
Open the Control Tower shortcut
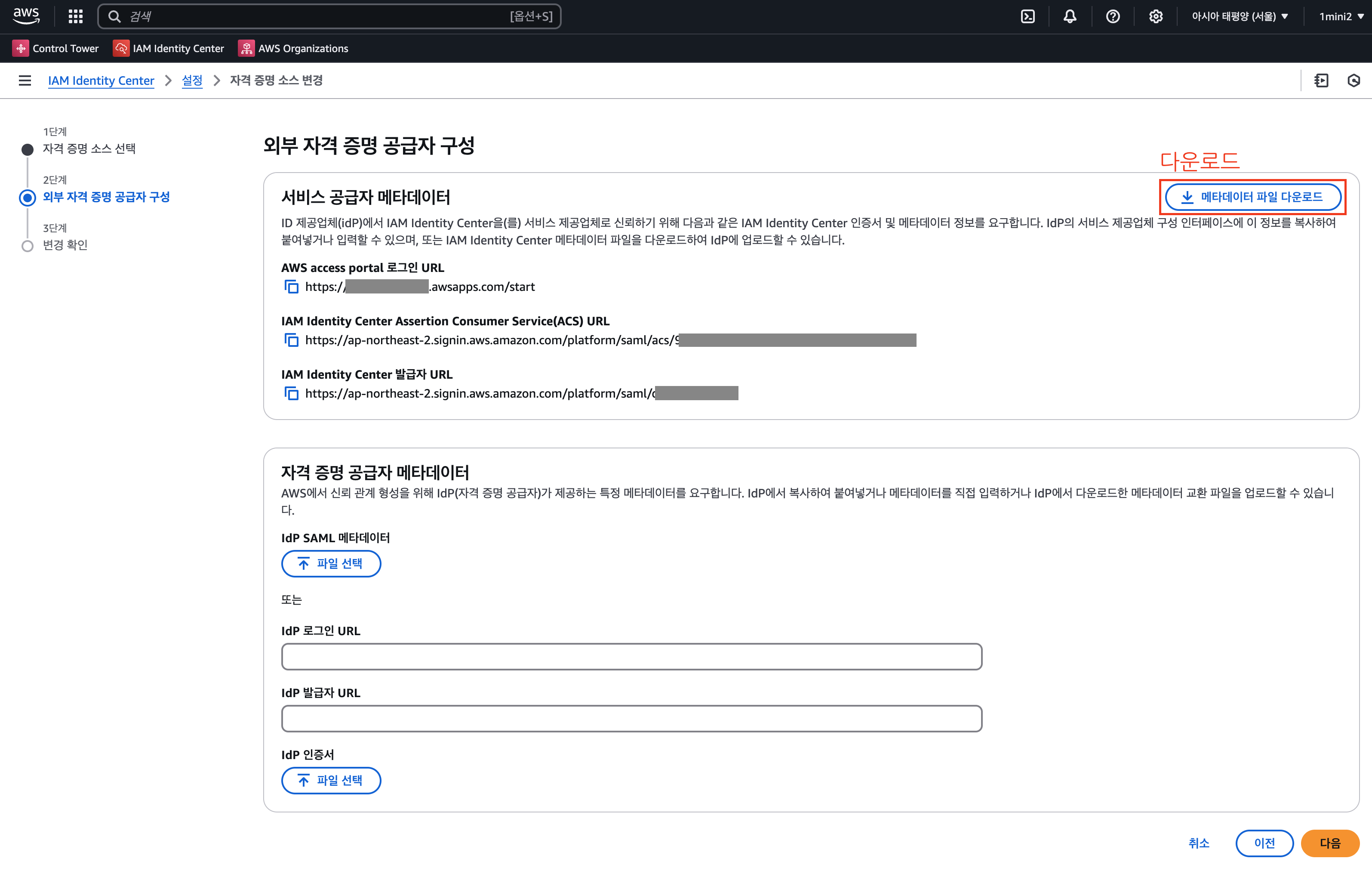tap(56, 49)
